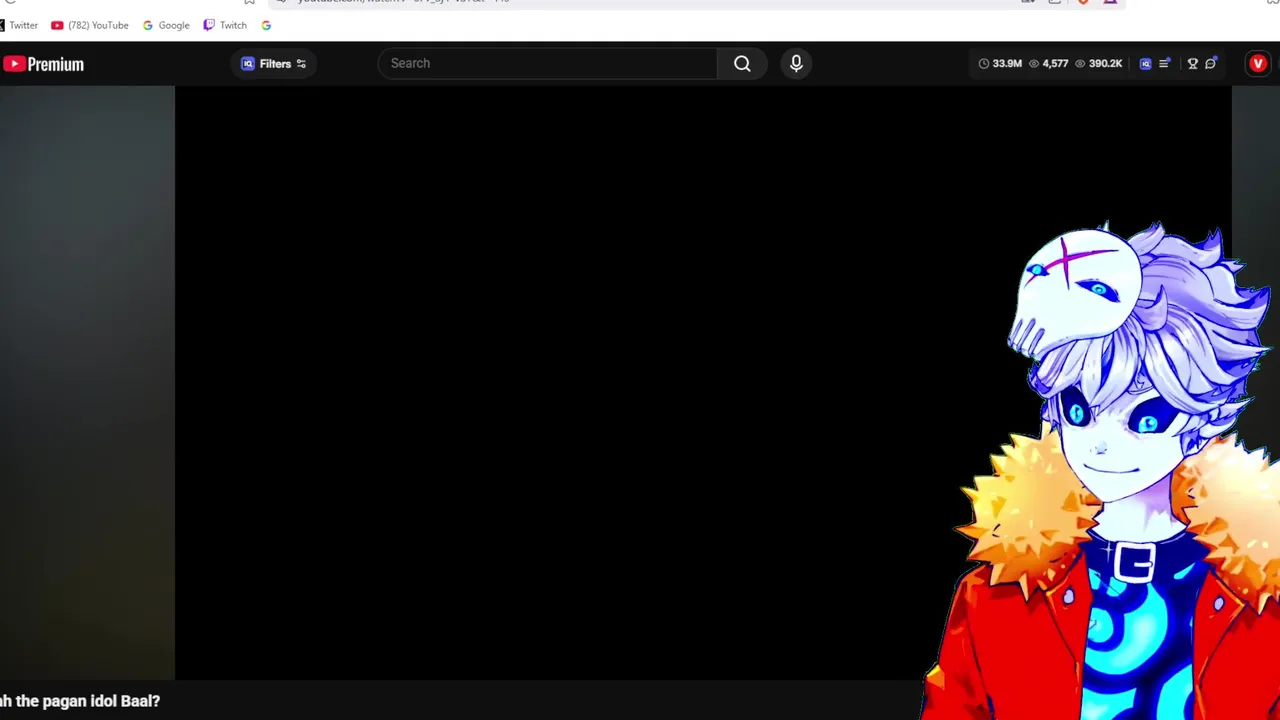Viewport: 1280px width, 720px height.
Task: Open the (782) YouTube bookmark
Action: point(90,25)
